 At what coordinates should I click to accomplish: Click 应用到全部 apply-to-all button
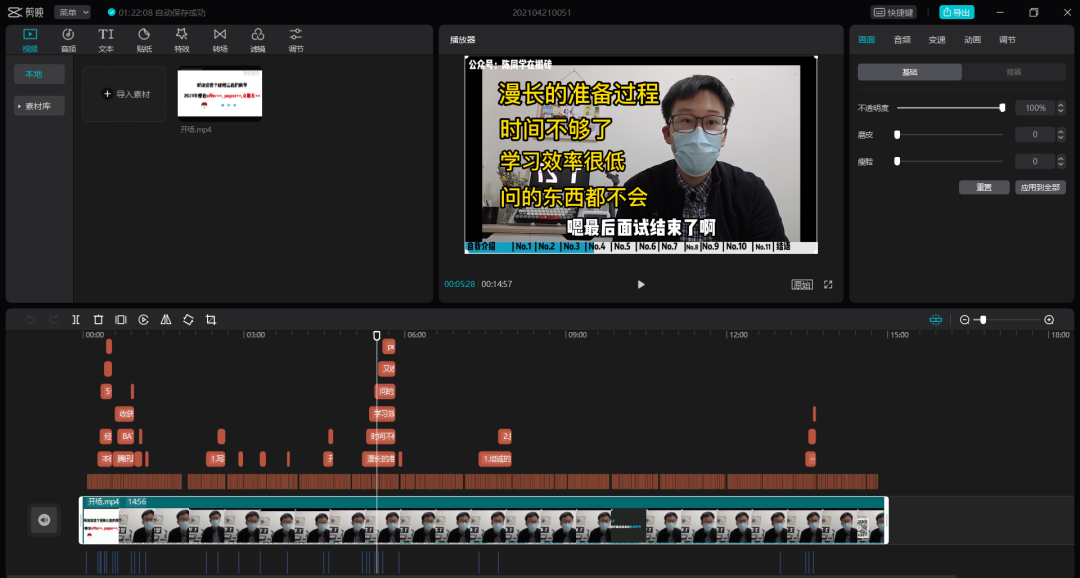1040,187
